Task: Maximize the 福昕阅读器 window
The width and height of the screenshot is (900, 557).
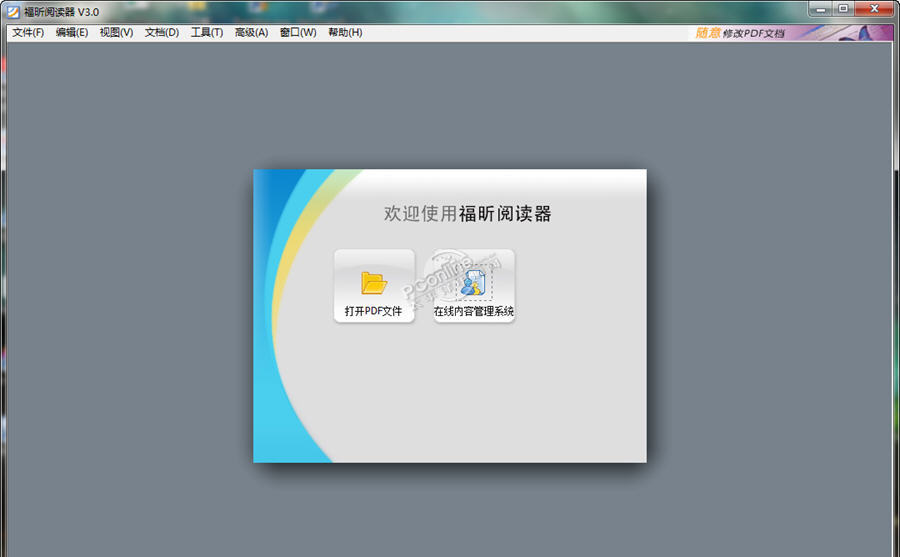Action: 843,9
